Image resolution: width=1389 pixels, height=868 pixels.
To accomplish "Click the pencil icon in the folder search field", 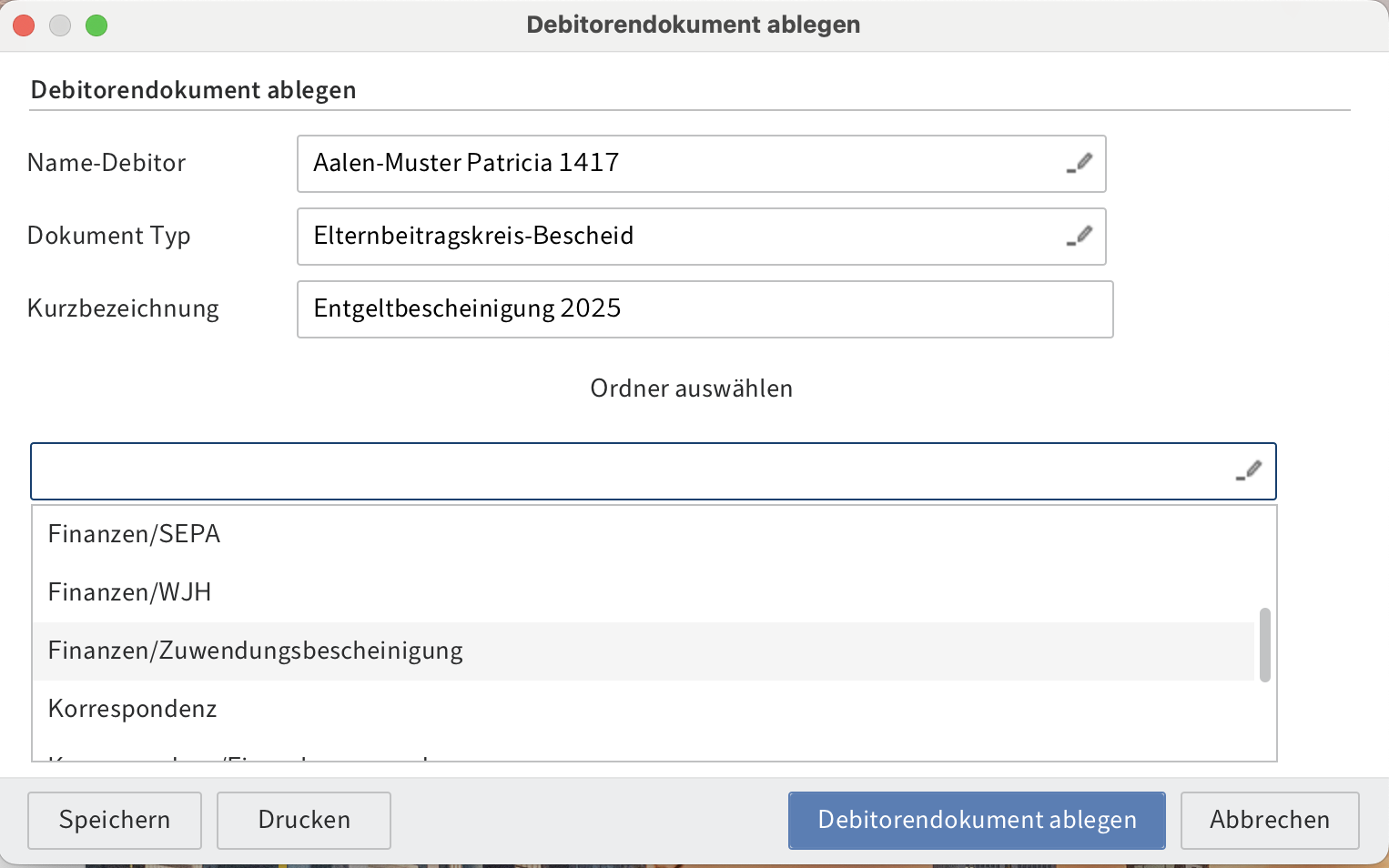I will [x=1249, y=471].
